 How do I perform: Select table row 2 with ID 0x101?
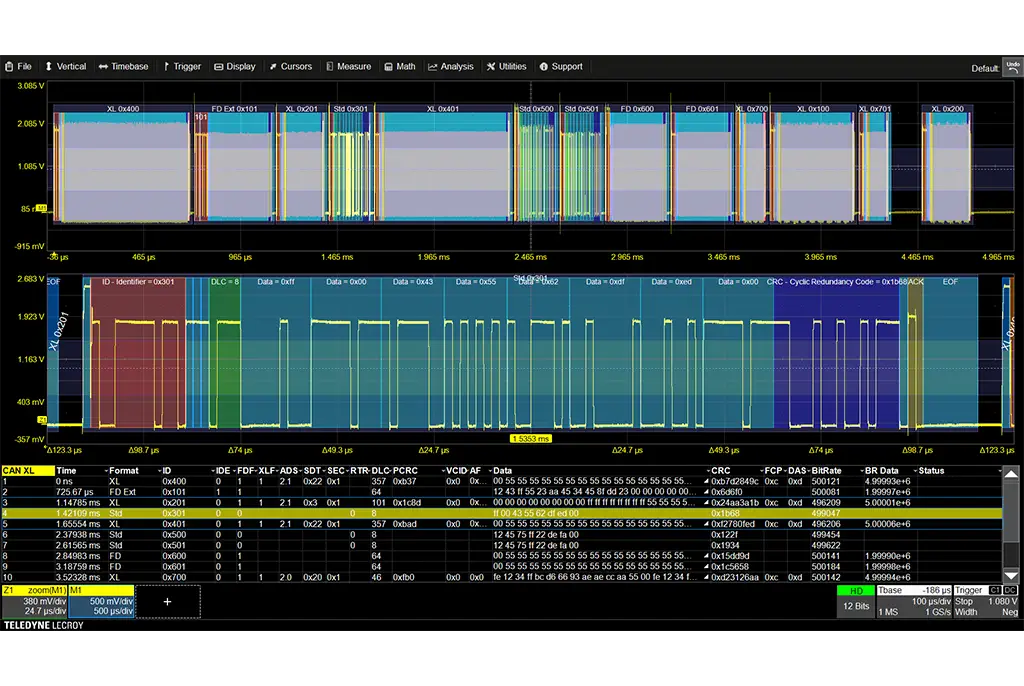coord(502,492)
